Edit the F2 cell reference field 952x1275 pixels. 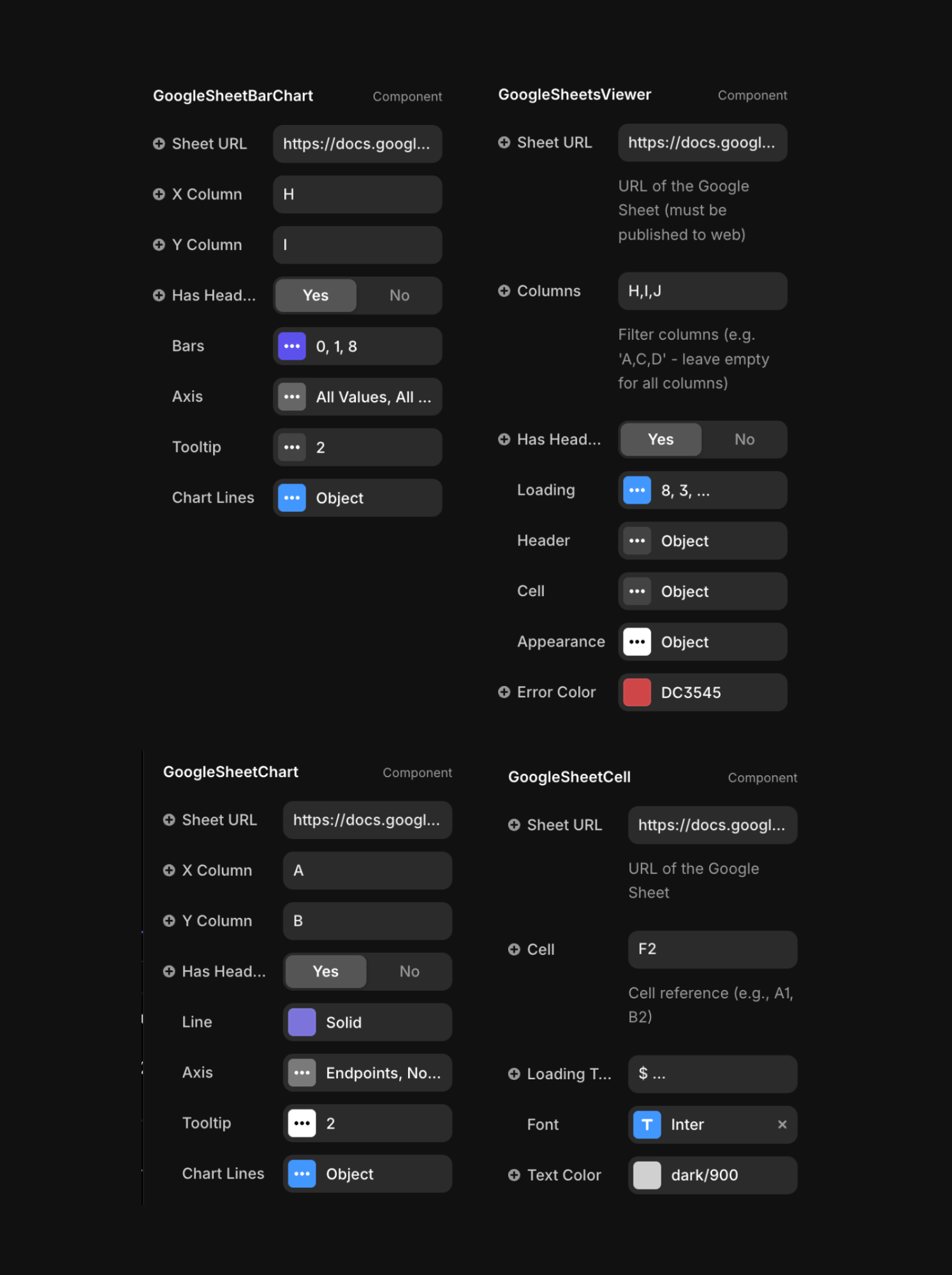[x=712, y=949]
